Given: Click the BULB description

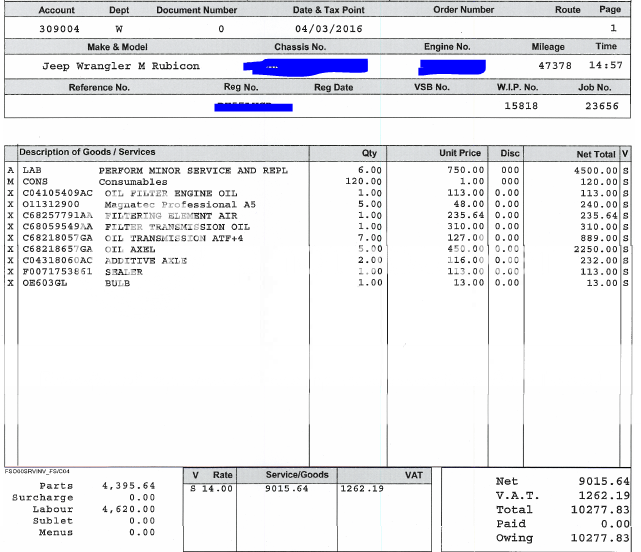Looking at the screenshot, I should 117,283.
